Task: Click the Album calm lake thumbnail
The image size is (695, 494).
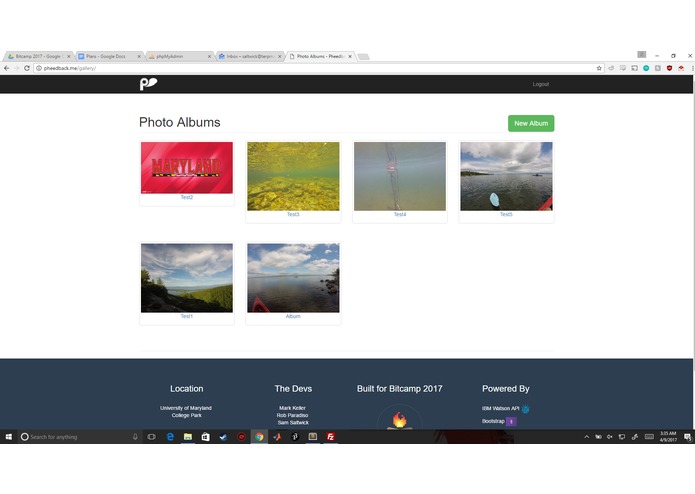Action: 293,278
